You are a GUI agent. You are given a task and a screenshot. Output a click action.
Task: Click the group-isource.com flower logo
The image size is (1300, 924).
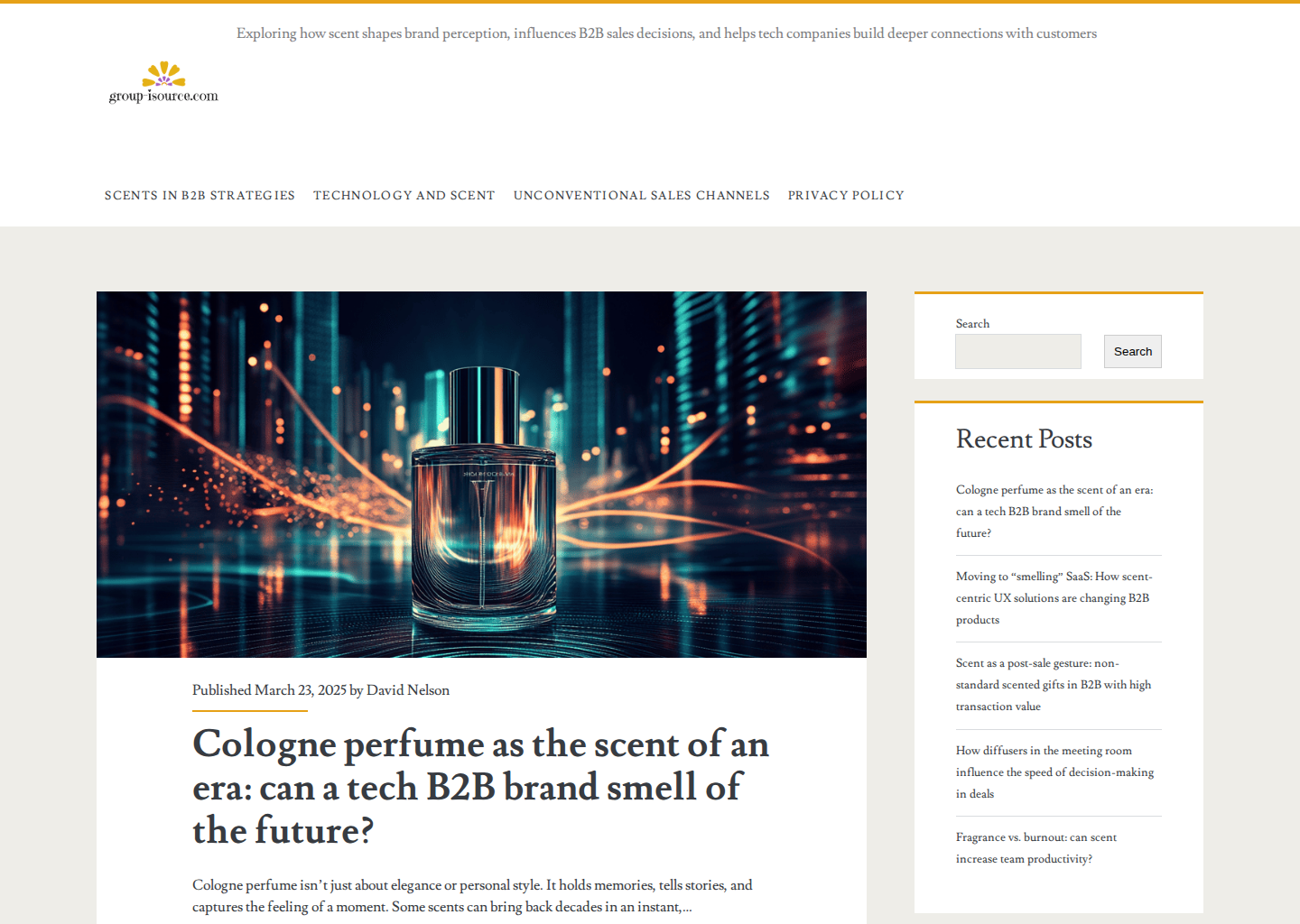point(163,82)
